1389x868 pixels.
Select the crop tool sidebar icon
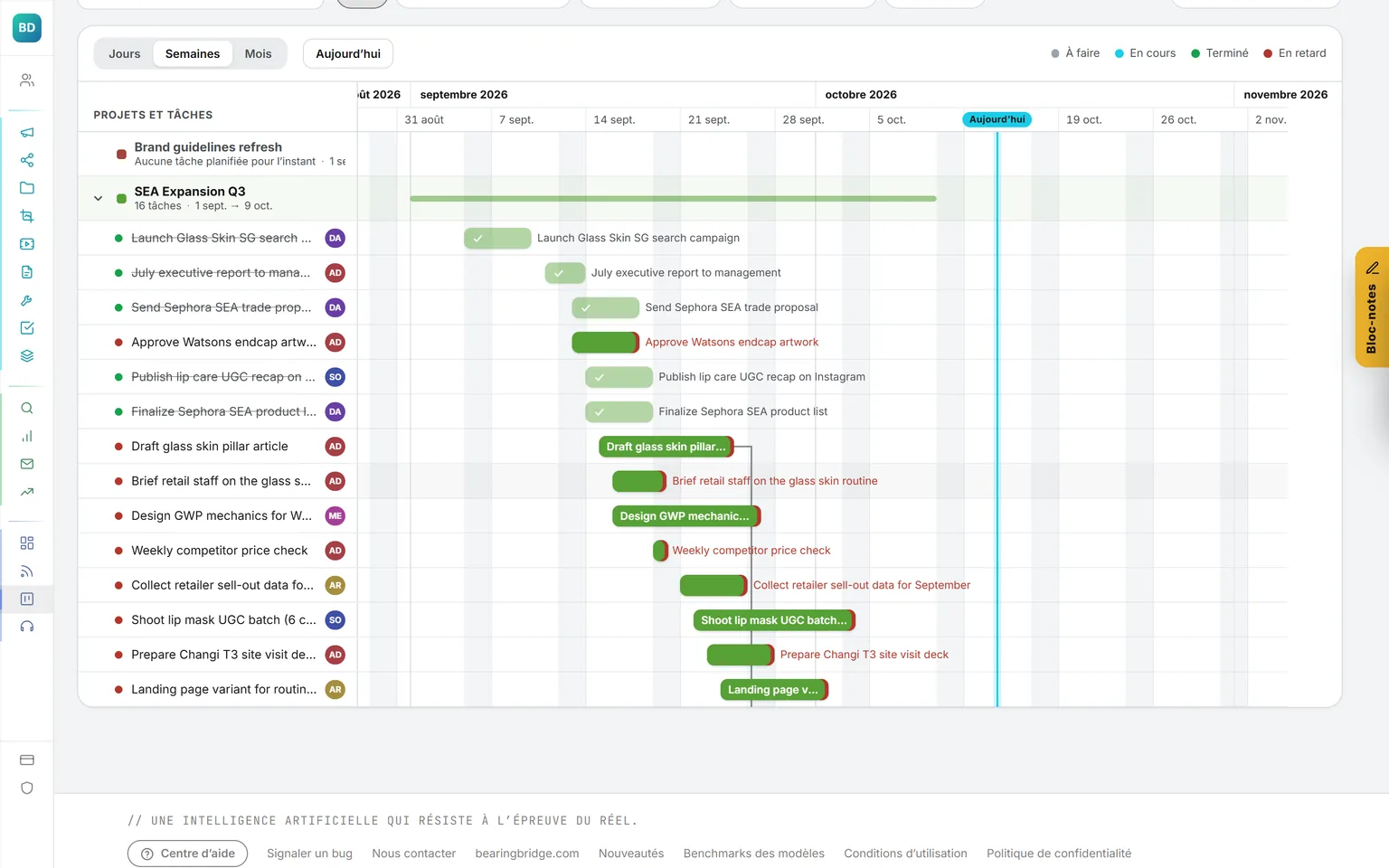click(x=27, y=216)
